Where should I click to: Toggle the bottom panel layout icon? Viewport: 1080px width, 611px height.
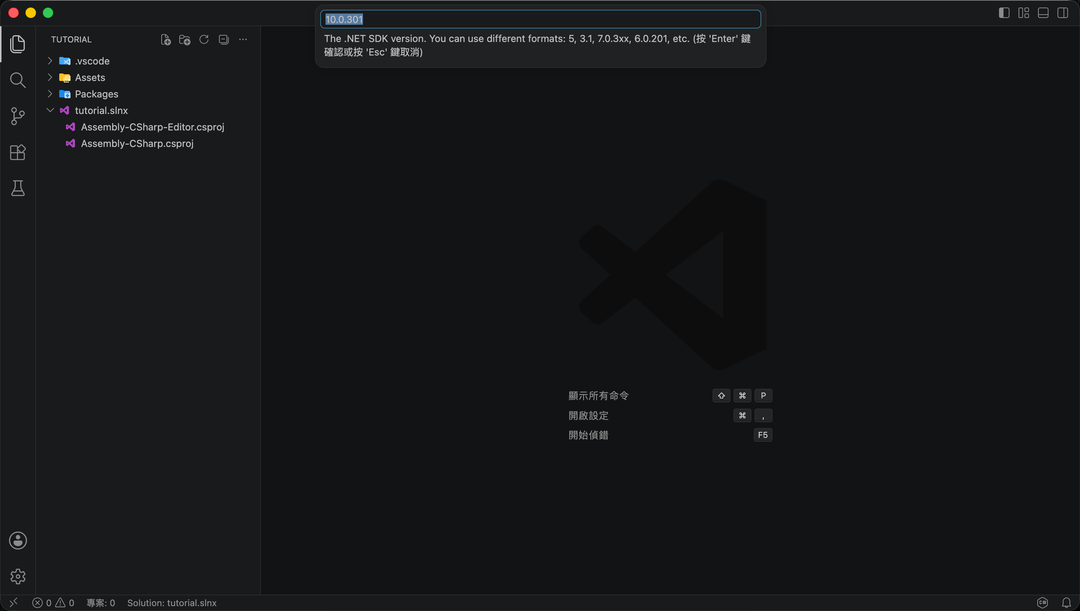(x=1043, y=13)
